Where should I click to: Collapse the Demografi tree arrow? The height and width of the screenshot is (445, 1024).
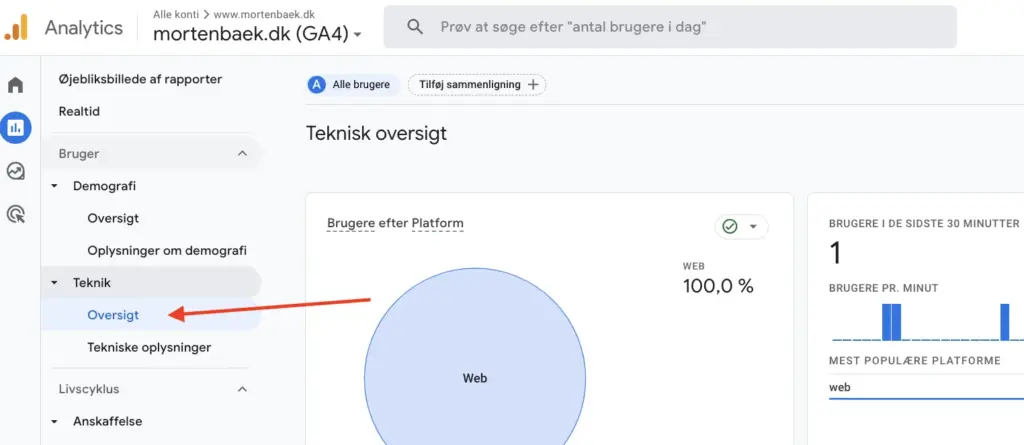[x=55, y=186]
